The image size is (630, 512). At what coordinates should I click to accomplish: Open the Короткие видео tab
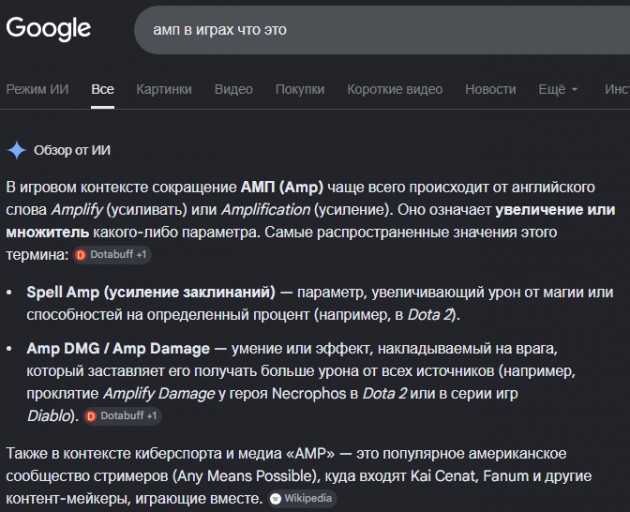click(395, 89)
